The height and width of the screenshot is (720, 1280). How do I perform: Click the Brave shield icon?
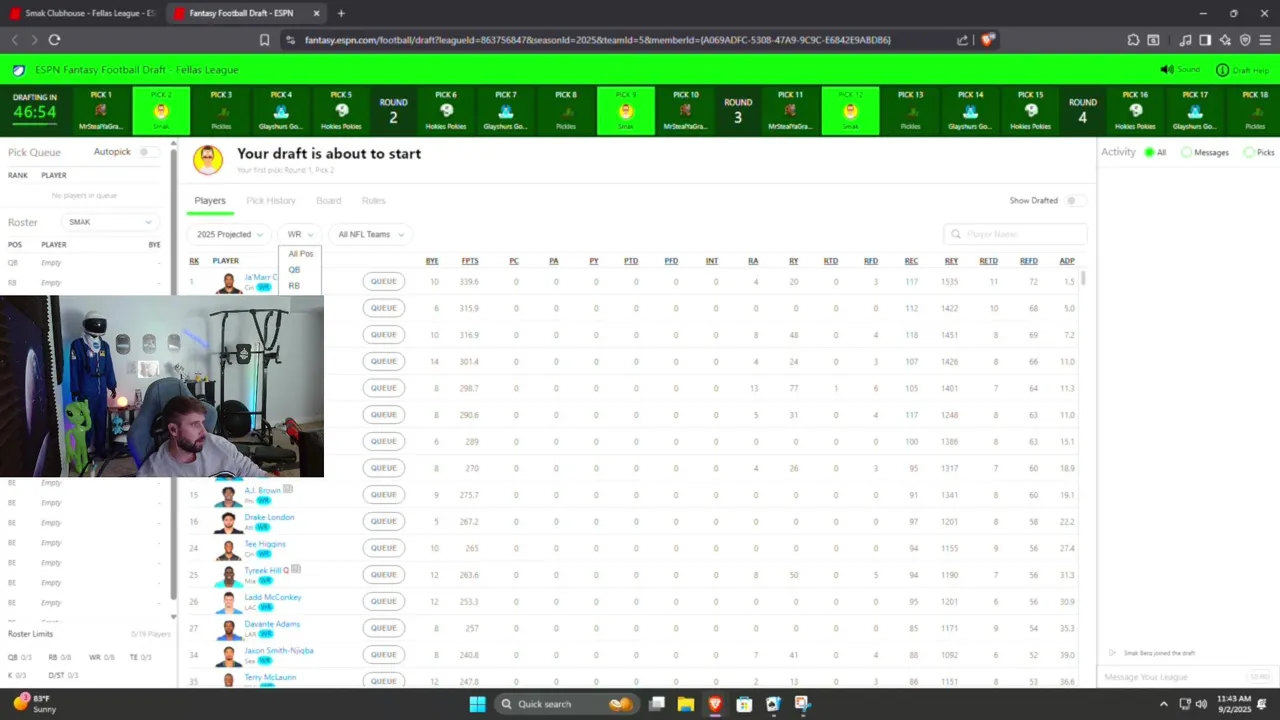pyautogui.click(x=987, y=40)
